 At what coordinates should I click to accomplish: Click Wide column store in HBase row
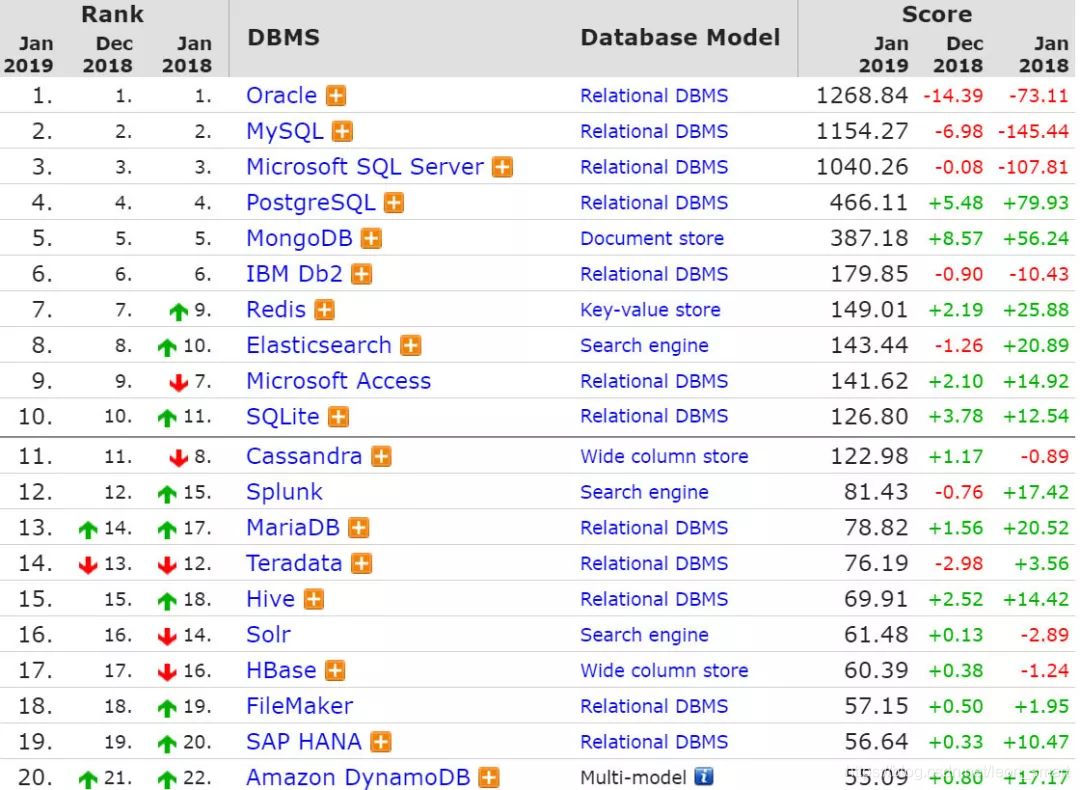pyautogui.click(x=664, y=671)
